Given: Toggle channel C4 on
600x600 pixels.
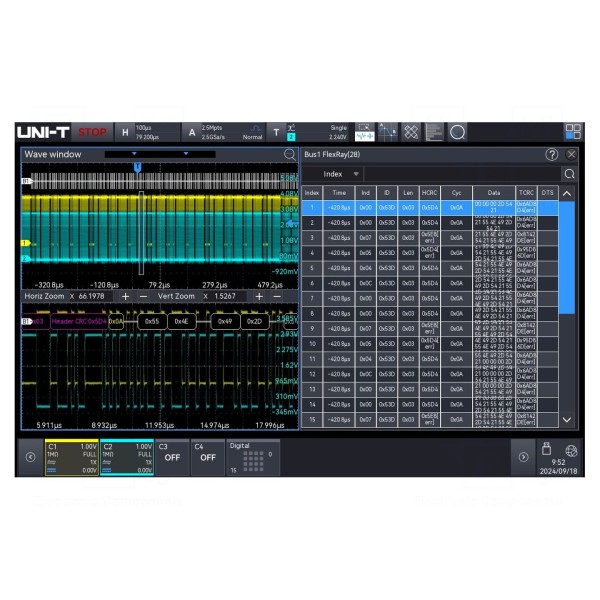Looking at the screenshot, I should click(207, 456).
